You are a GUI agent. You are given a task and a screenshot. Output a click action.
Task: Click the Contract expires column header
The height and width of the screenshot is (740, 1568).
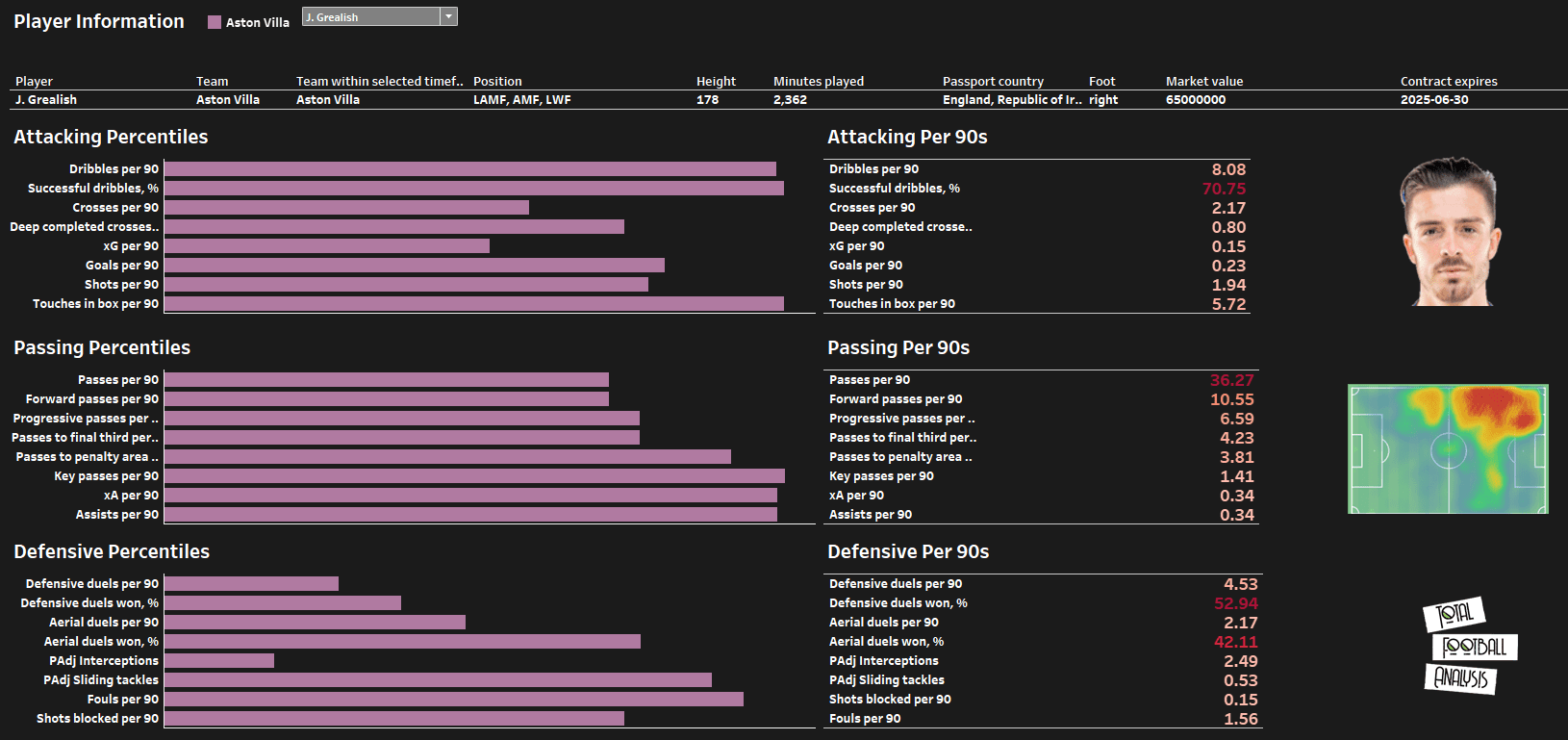pos(1449,82)
